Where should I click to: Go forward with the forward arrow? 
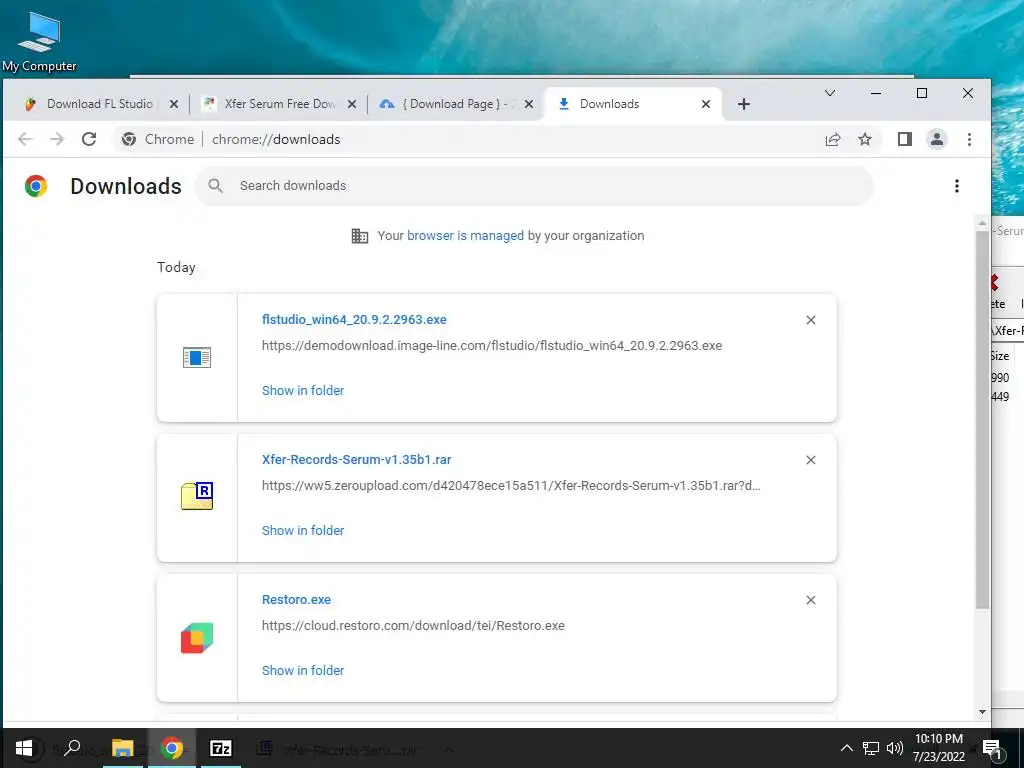pyautogui.click(x=57, y=139)
